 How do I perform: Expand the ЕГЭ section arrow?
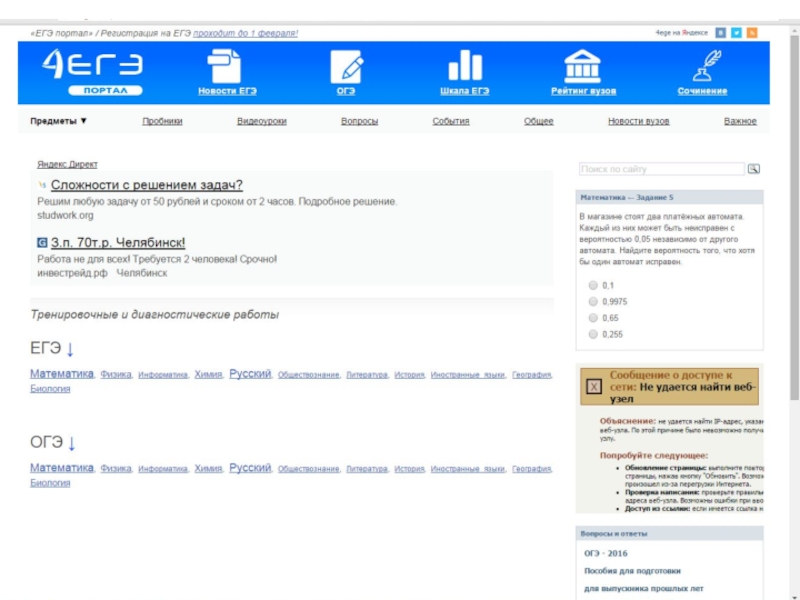click(71, 349)
